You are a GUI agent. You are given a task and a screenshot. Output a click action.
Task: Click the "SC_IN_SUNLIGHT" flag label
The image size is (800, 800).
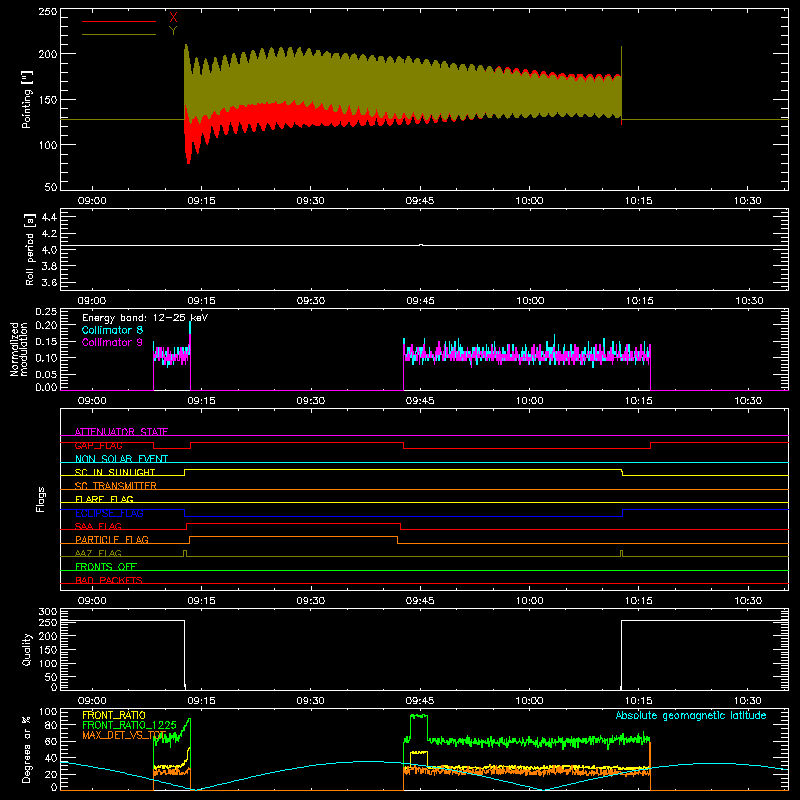click(115, 472)
